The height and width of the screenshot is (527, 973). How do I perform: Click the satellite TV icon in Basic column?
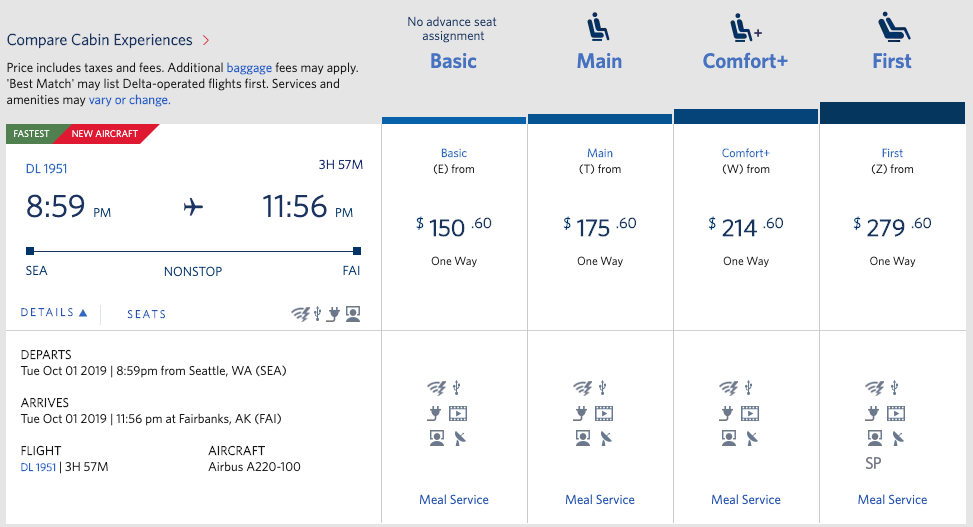click(458, 438)
